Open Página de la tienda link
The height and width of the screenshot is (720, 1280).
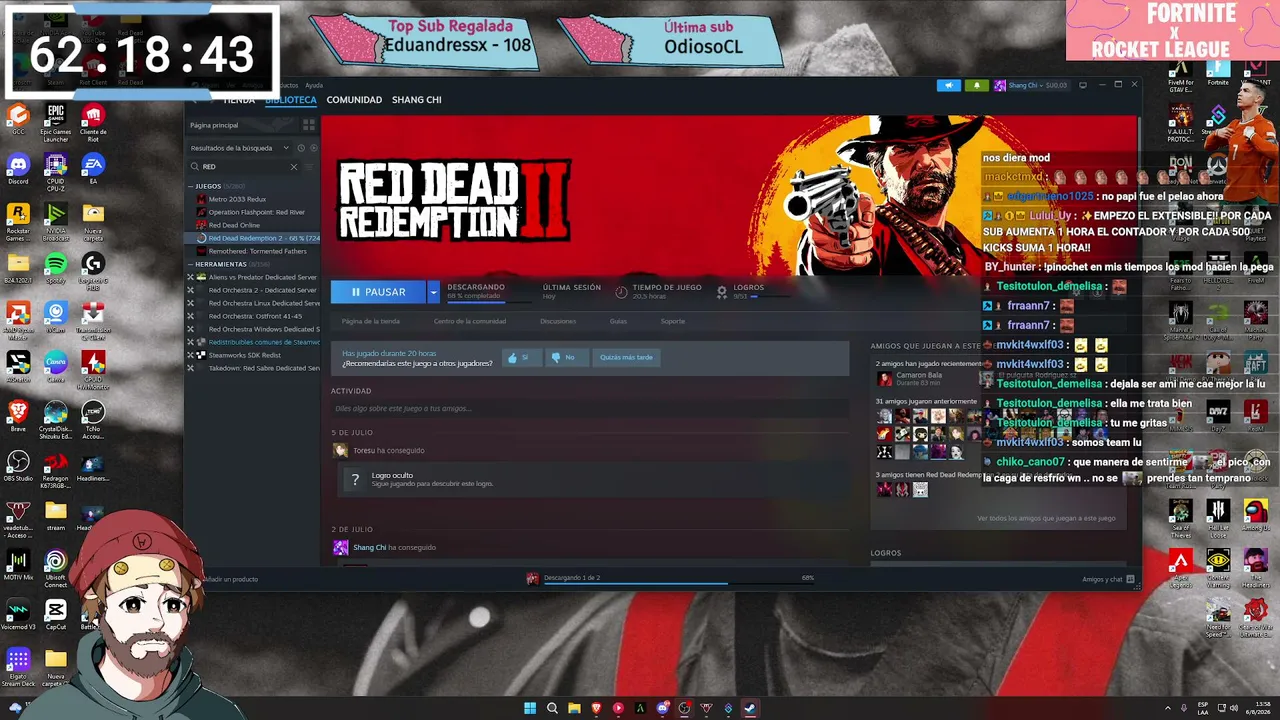point(370,321)
